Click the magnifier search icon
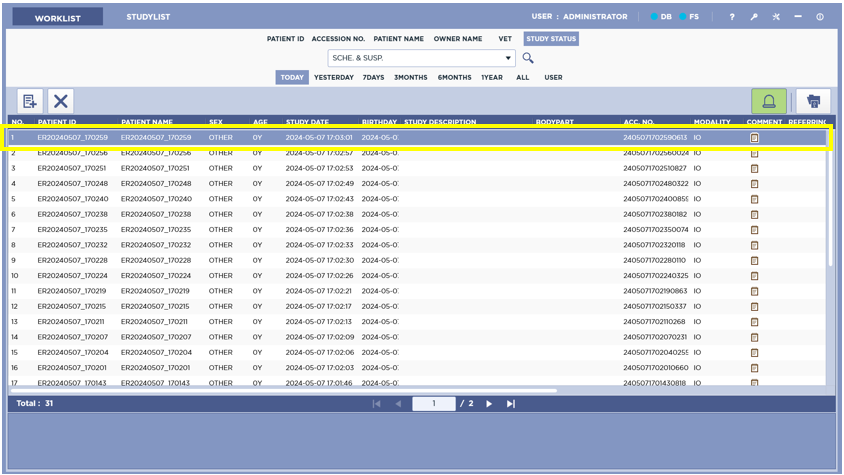This screenshot has width=844, height=475. click(x=528, y=58)
